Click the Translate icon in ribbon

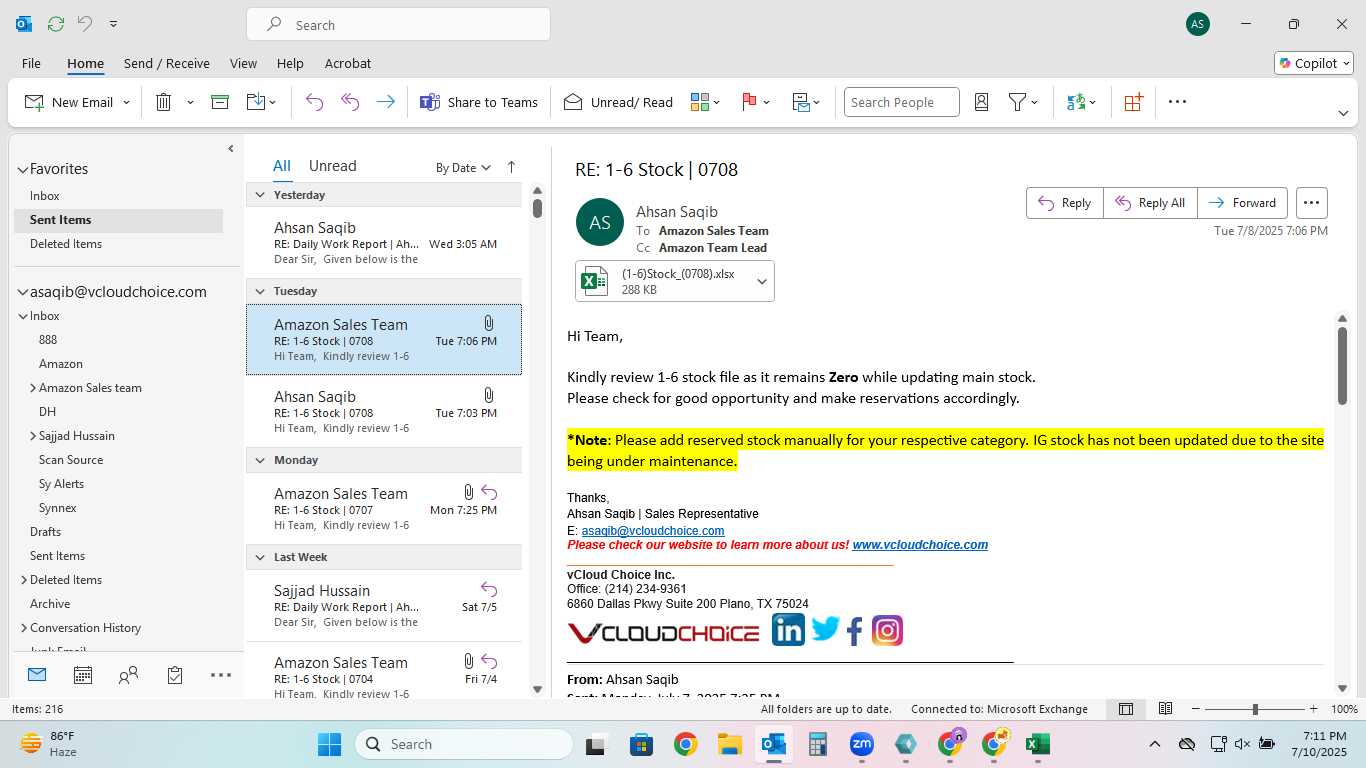(1076, 102)
